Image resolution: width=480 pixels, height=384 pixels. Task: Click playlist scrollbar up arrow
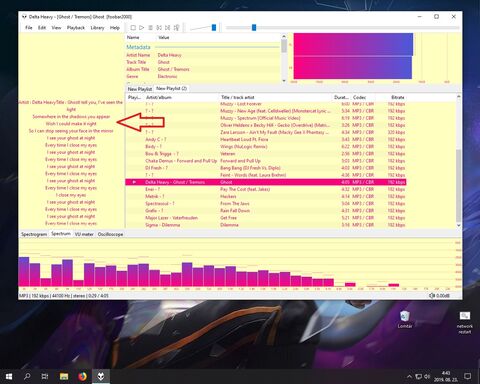[x=459, y=97]
